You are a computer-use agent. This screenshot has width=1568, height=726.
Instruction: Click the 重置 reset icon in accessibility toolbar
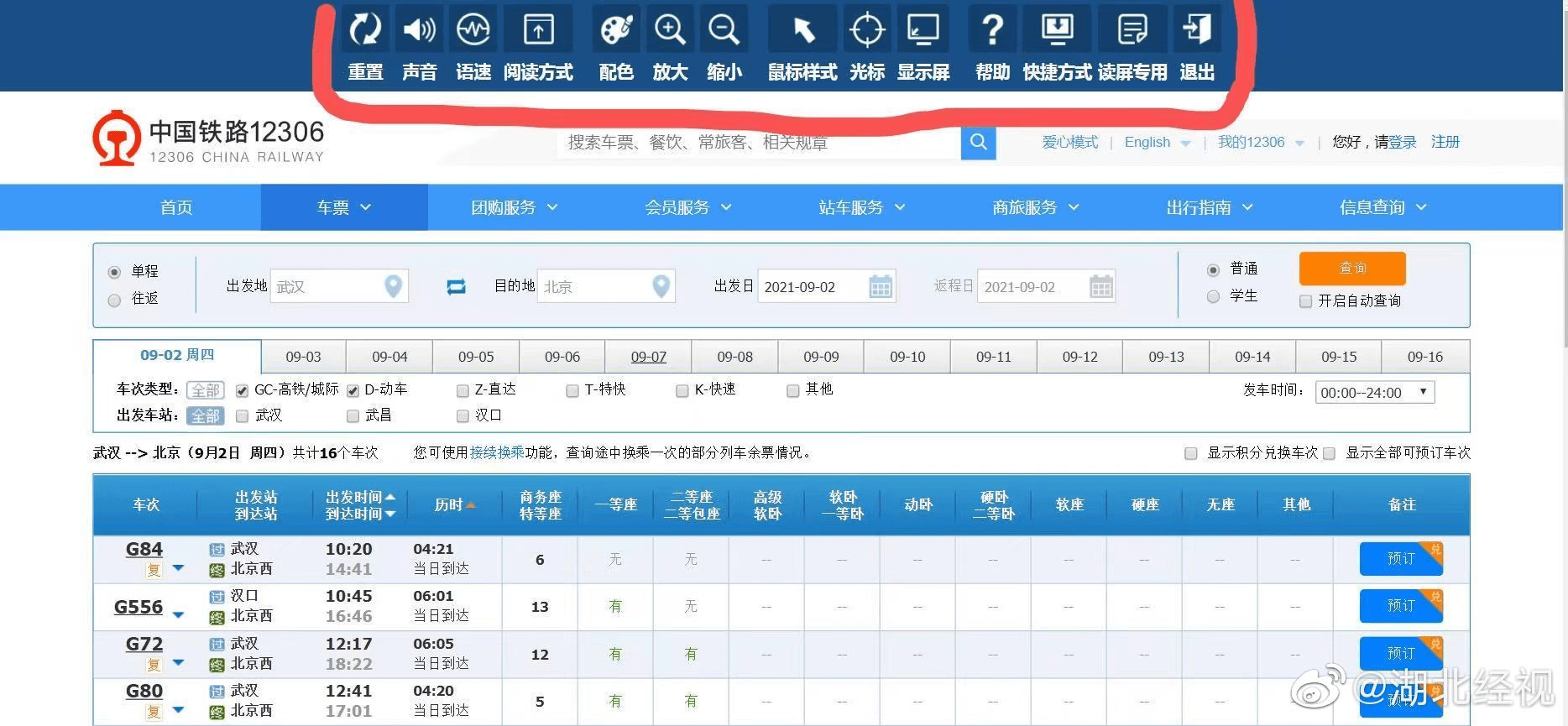[365, 31]
